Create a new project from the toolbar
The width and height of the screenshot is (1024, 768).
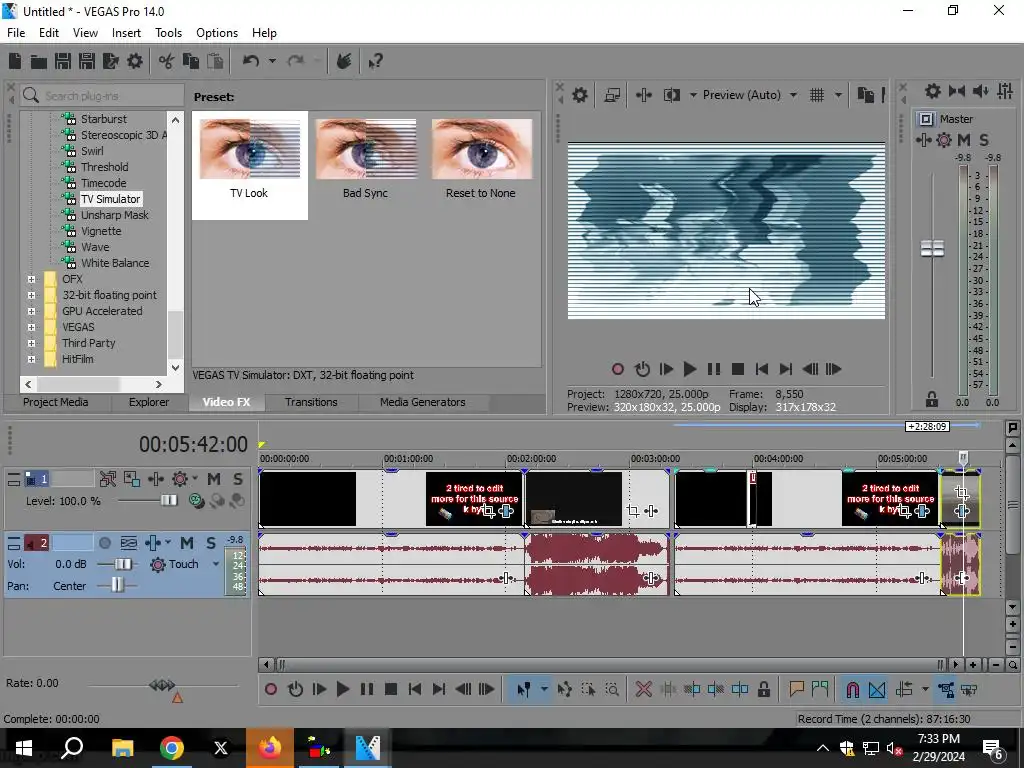[15, 61]
